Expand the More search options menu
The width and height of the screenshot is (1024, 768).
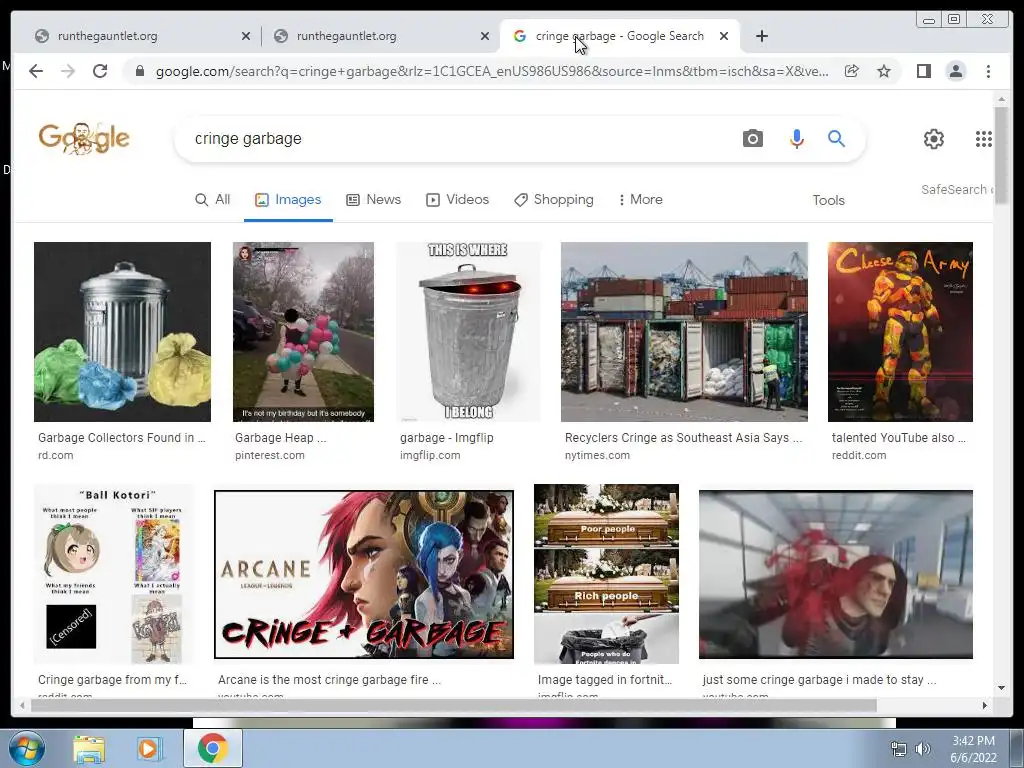point(640,200)
